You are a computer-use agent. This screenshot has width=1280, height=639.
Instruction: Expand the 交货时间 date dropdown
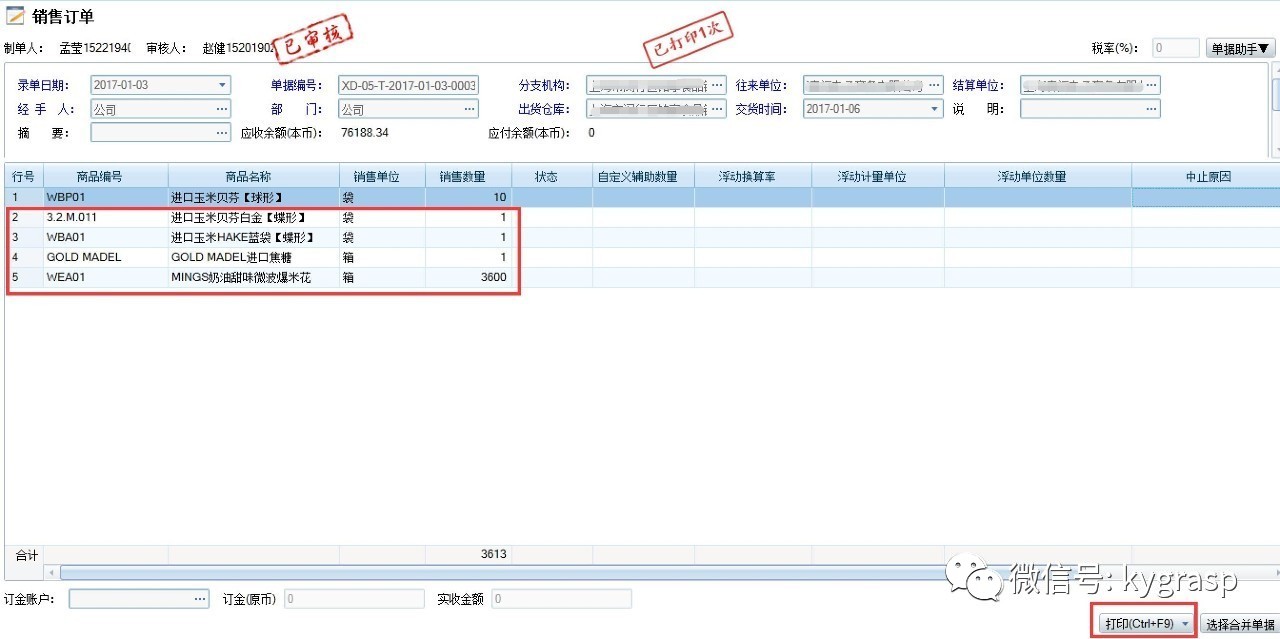[934, 109]
